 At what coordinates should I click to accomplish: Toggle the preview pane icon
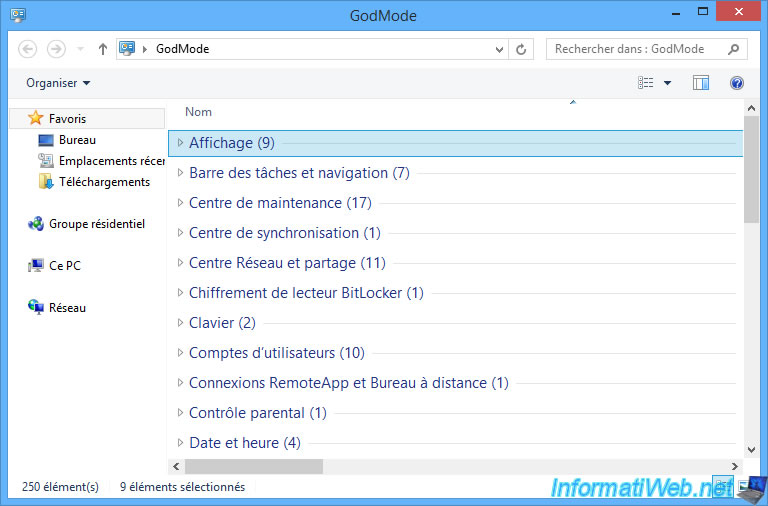click(701, 83)
